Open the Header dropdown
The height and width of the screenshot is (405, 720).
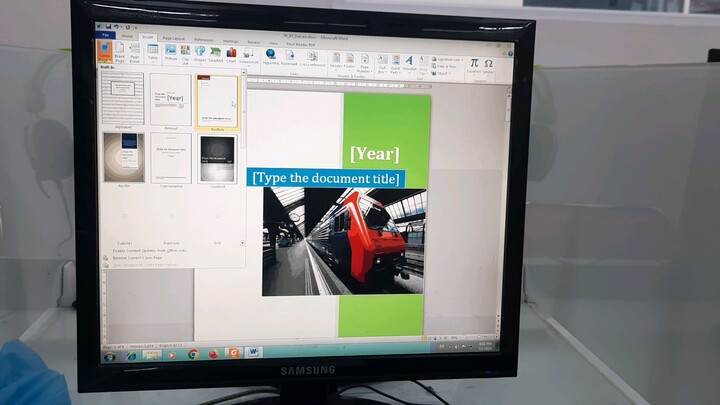[x=336, y=61]
